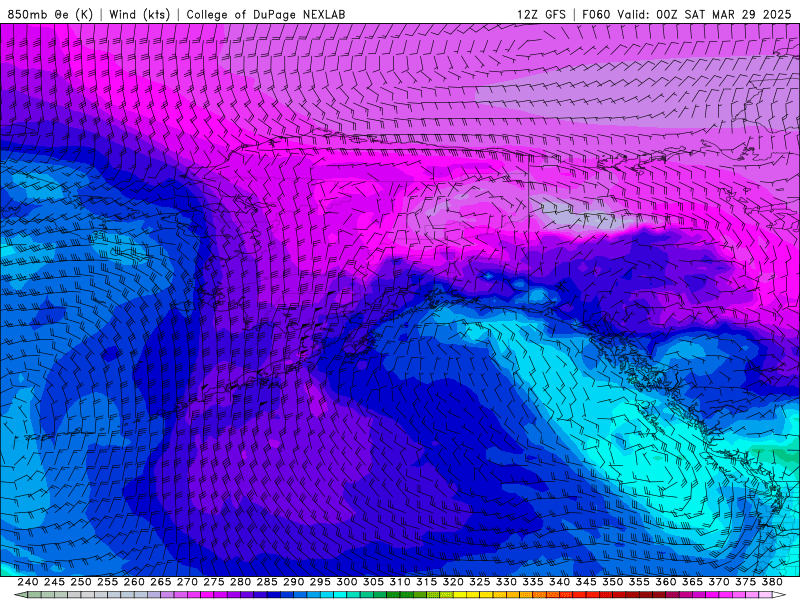Click the 240 value on the color scale

28,582
